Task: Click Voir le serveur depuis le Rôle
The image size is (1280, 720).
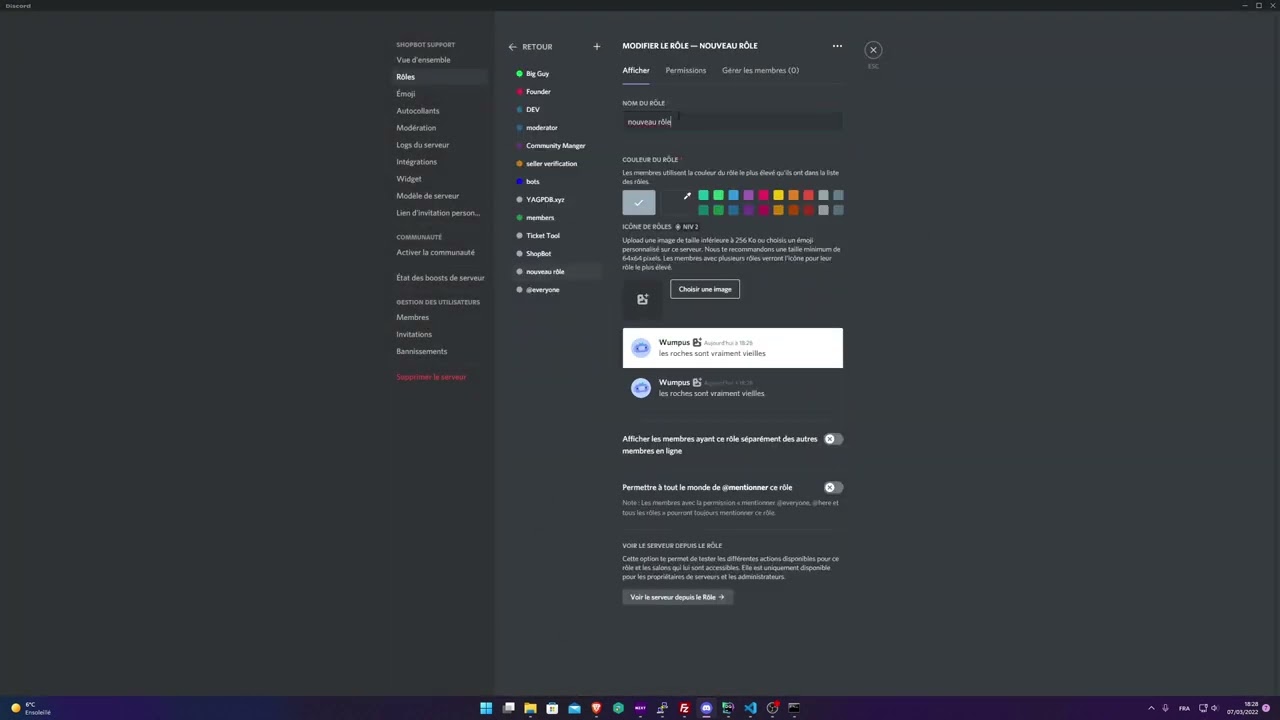Action: coord(677,597)
